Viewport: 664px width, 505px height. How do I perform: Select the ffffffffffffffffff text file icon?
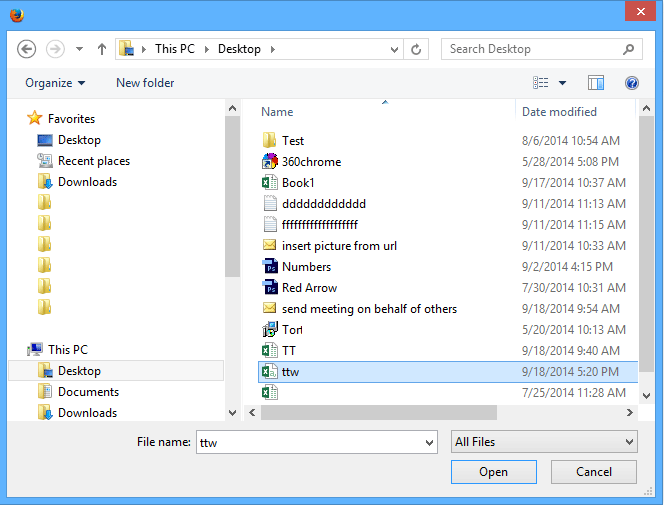(x=270, y=224)
